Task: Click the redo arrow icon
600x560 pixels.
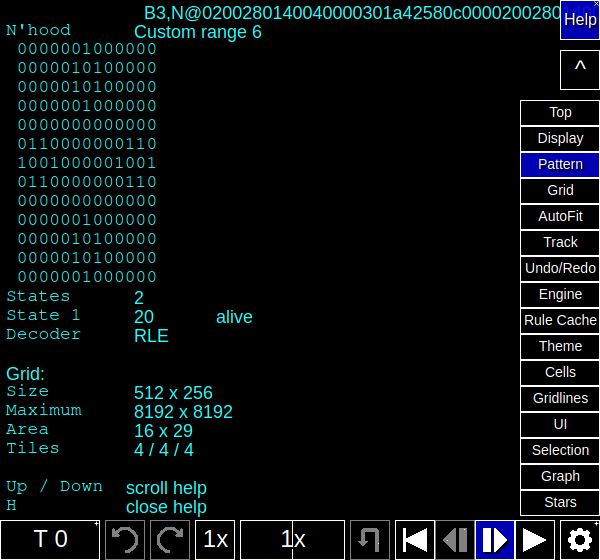Action: pos(170,540)
